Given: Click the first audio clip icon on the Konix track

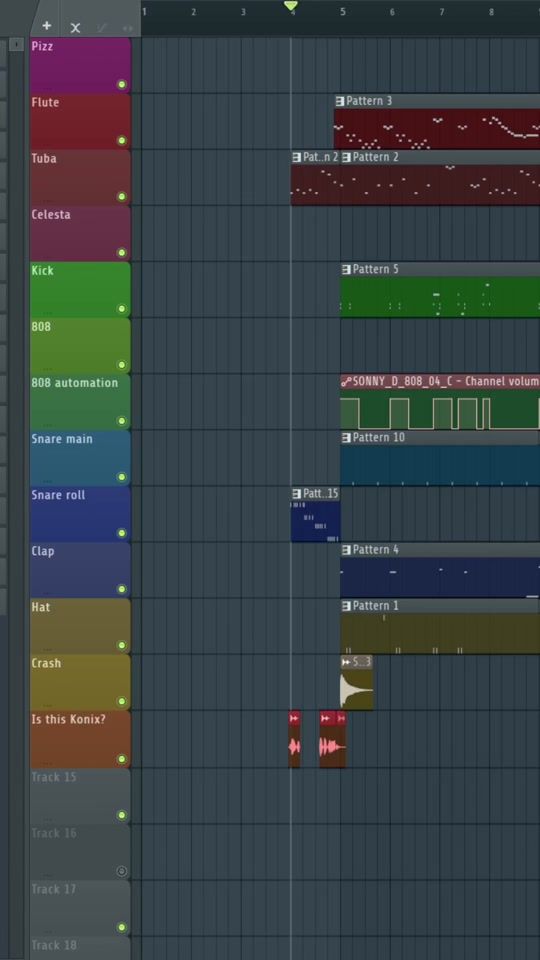Looking at the screenshot, I should click(294, 718).
